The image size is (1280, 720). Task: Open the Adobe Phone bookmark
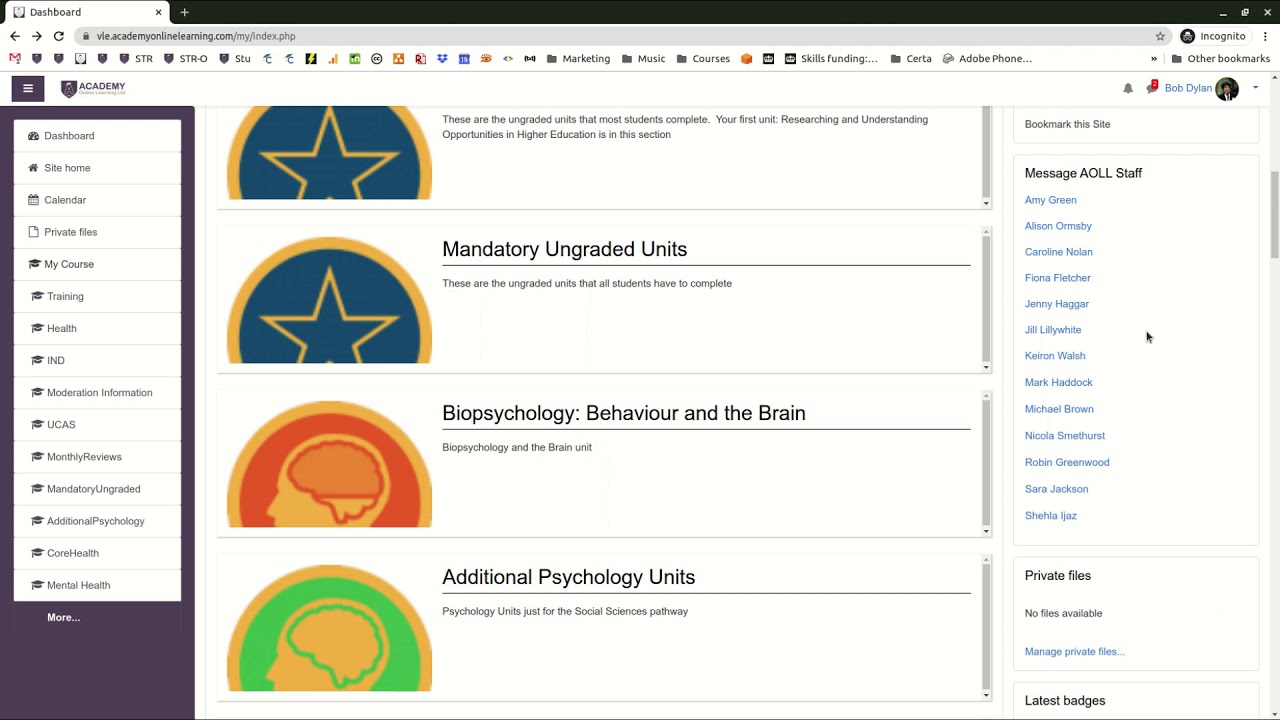coord(987,59)
